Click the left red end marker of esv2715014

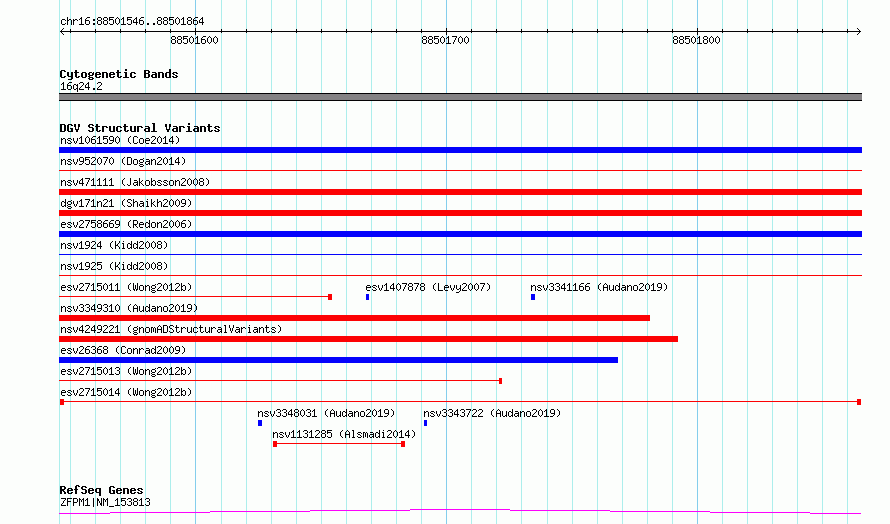[62, 402]
